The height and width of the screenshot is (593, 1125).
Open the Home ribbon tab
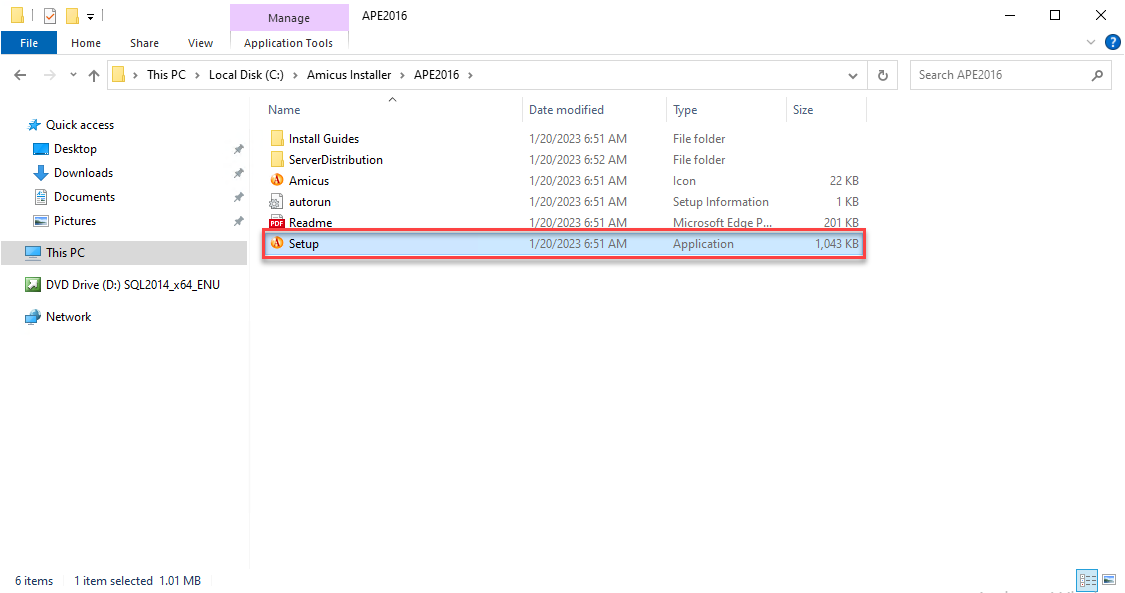coord(86,43)
